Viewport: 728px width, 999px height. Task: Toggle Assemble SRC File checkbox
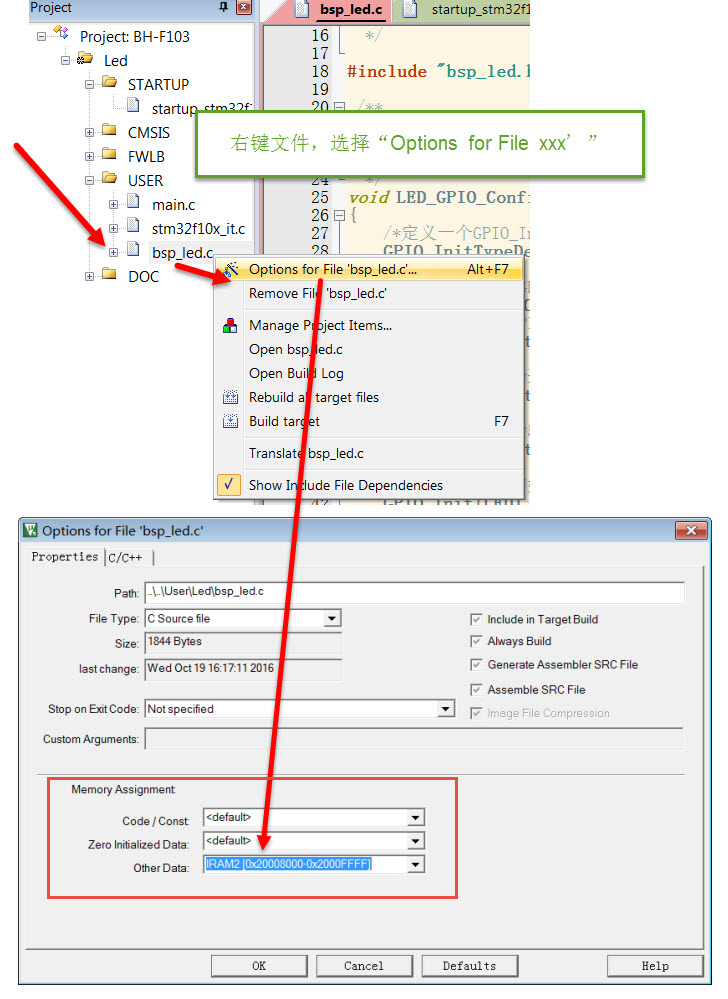[476, 689]
